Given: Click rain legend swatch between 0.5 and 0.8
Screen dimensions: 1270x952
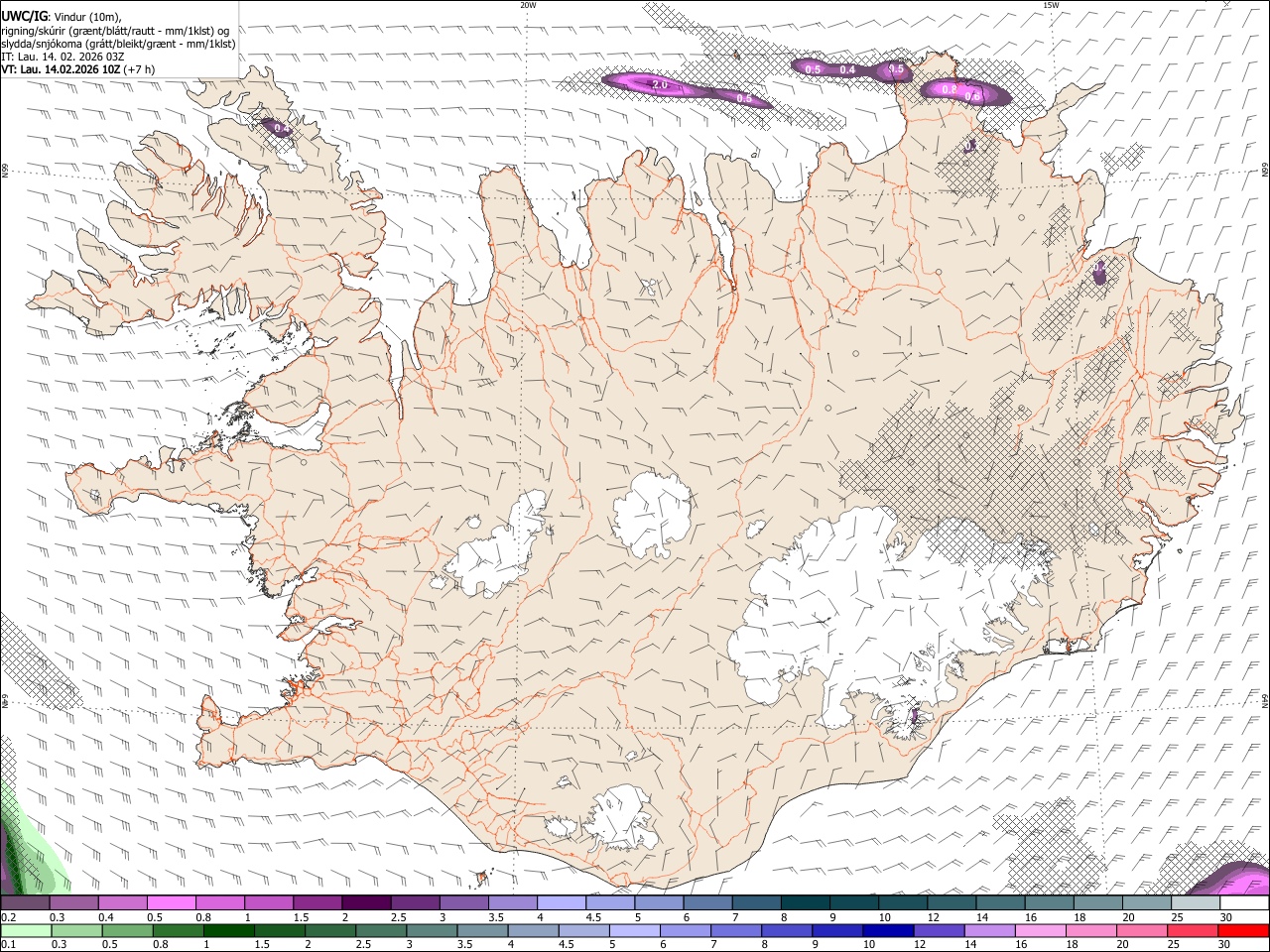Looking at the screenshot, I should coord(126,930).
